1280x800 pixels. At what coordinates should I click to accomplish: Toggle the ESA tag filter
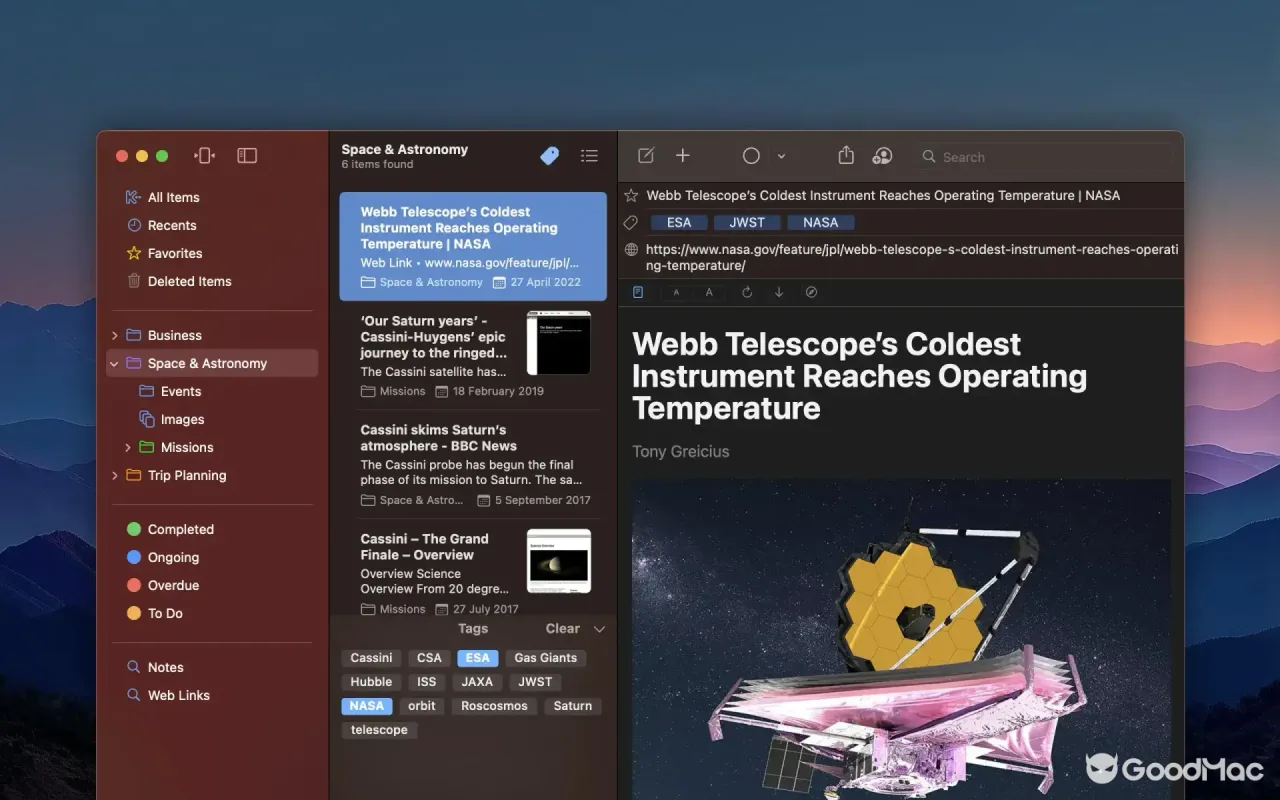pyautogui.click(x=478, y=658)
